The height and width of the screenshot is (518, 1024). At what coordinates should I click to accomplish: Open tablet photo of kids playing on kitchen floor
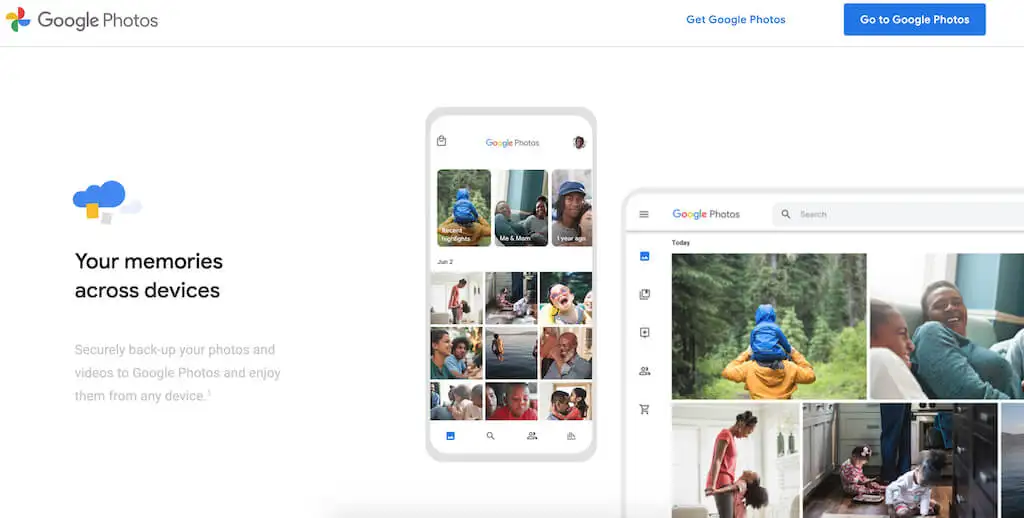coord(900,461)
